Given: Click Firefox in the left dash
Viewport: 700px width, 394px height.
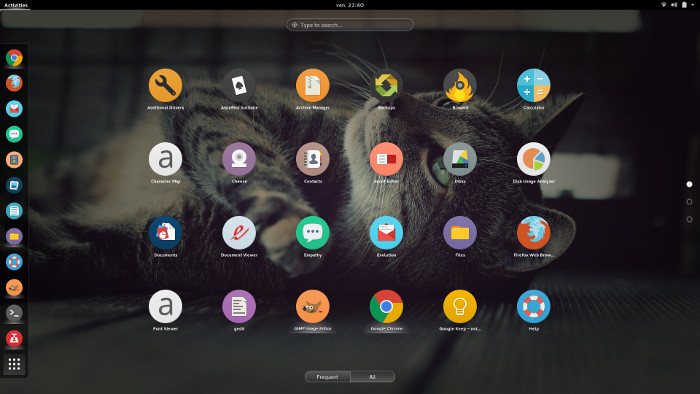Looking at the screenshot, I should click(14, 83).
